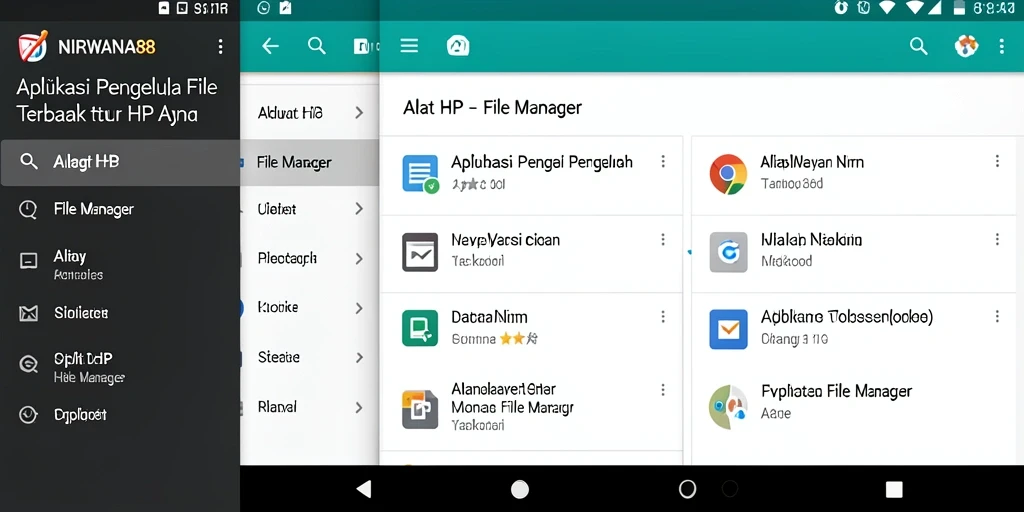Select Aliay in dark sidebar
1024x512 pixels.
coord(120,264)
